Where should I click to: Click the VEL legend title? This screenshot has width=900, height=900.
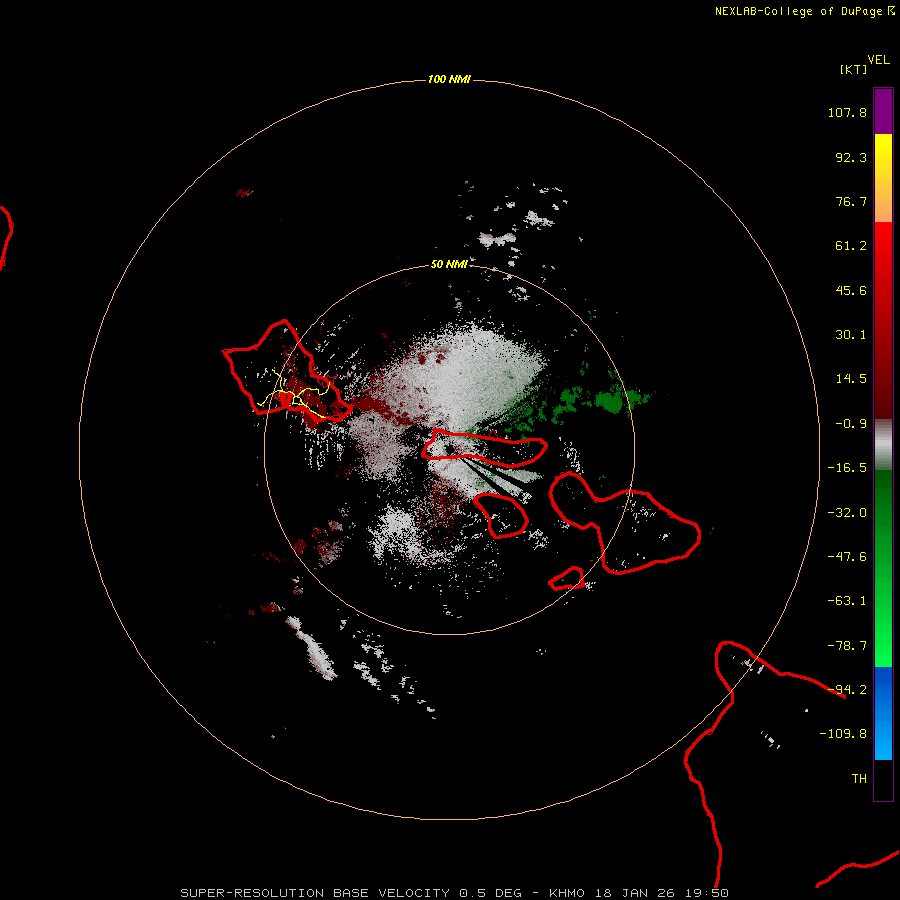point(878,60)
